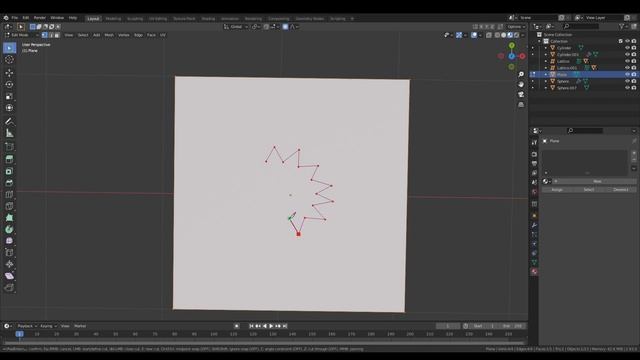The width and height of the screenshot is (640, 360).
Task: Click the New material button
Action: tap(597, 181)
